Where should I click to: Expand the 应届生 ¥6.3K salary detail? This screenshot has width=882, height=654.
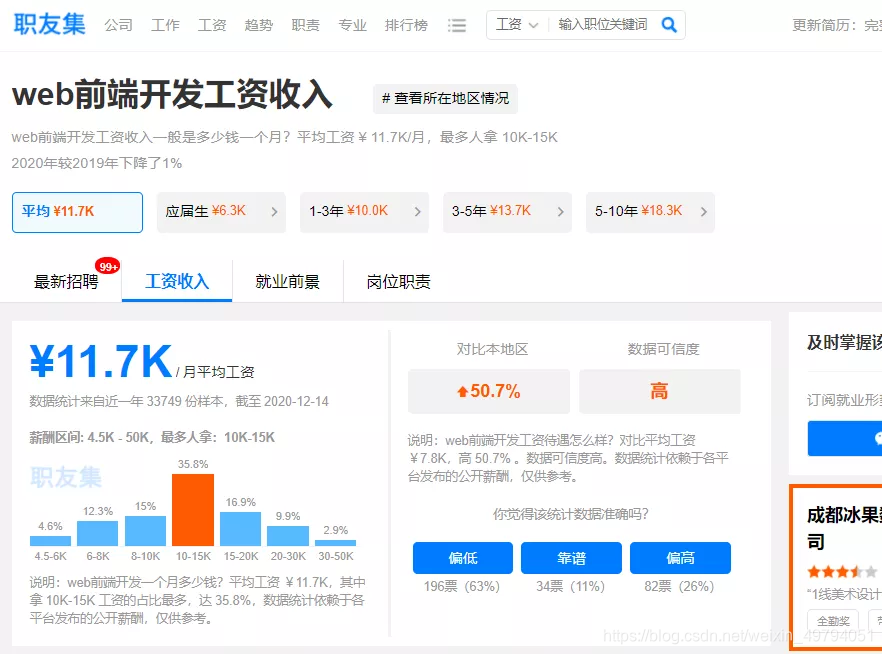(x=220, y=212)
